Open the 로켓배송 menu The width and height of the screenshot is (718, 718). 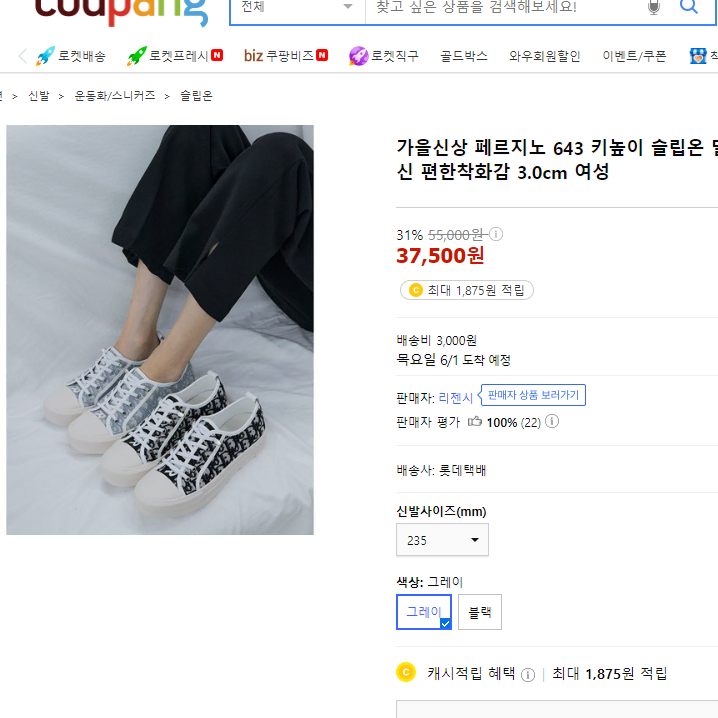(x=71, y=56)
